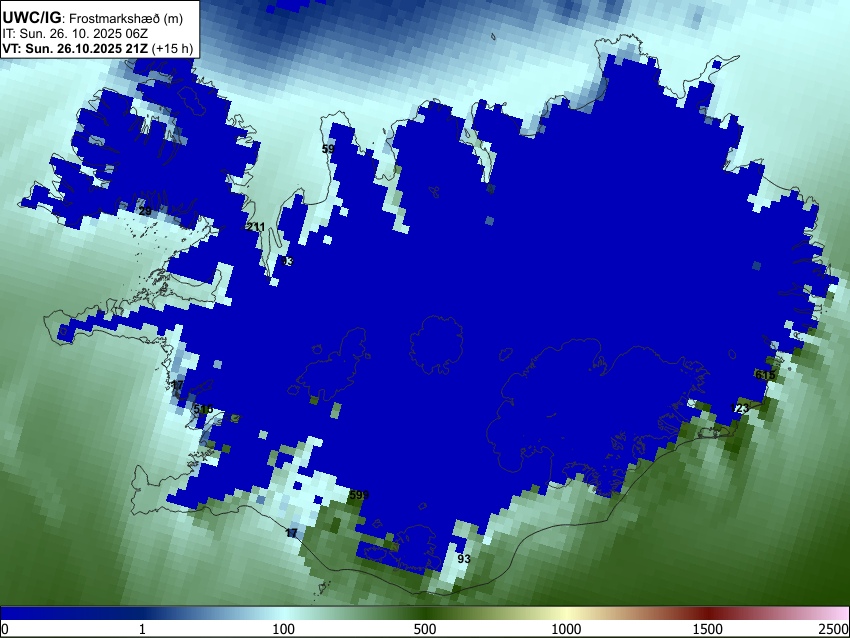The image size is (850, 638).
Task: Click the station value '599'
Action: [359, 495]
